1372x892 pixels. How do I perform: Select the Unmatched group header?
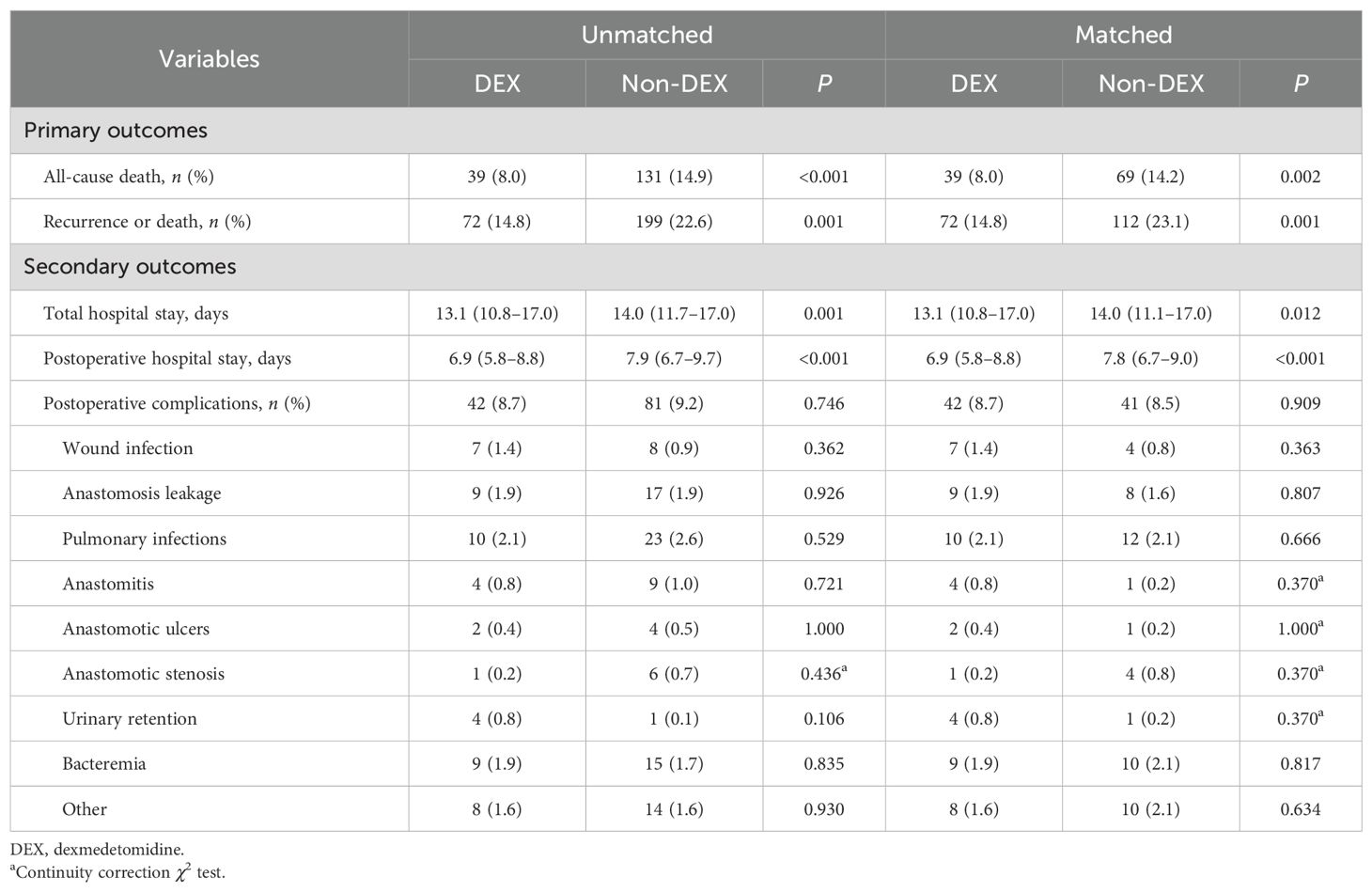647,35
